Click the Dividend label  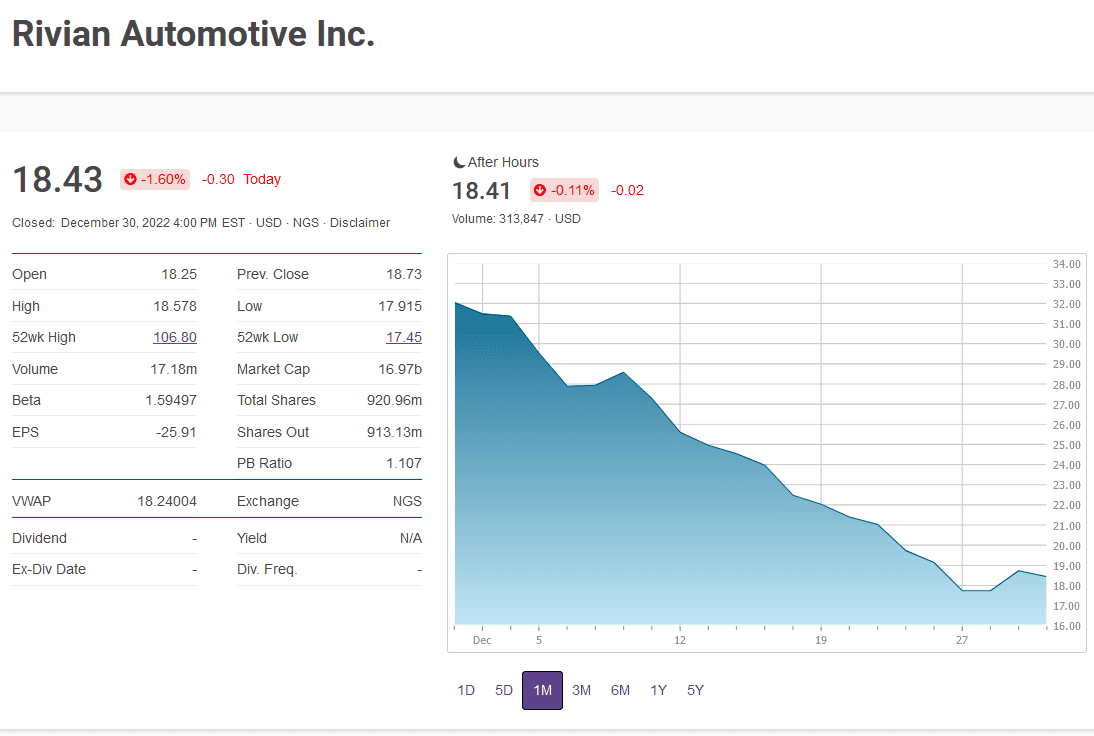tap(39, 538)
